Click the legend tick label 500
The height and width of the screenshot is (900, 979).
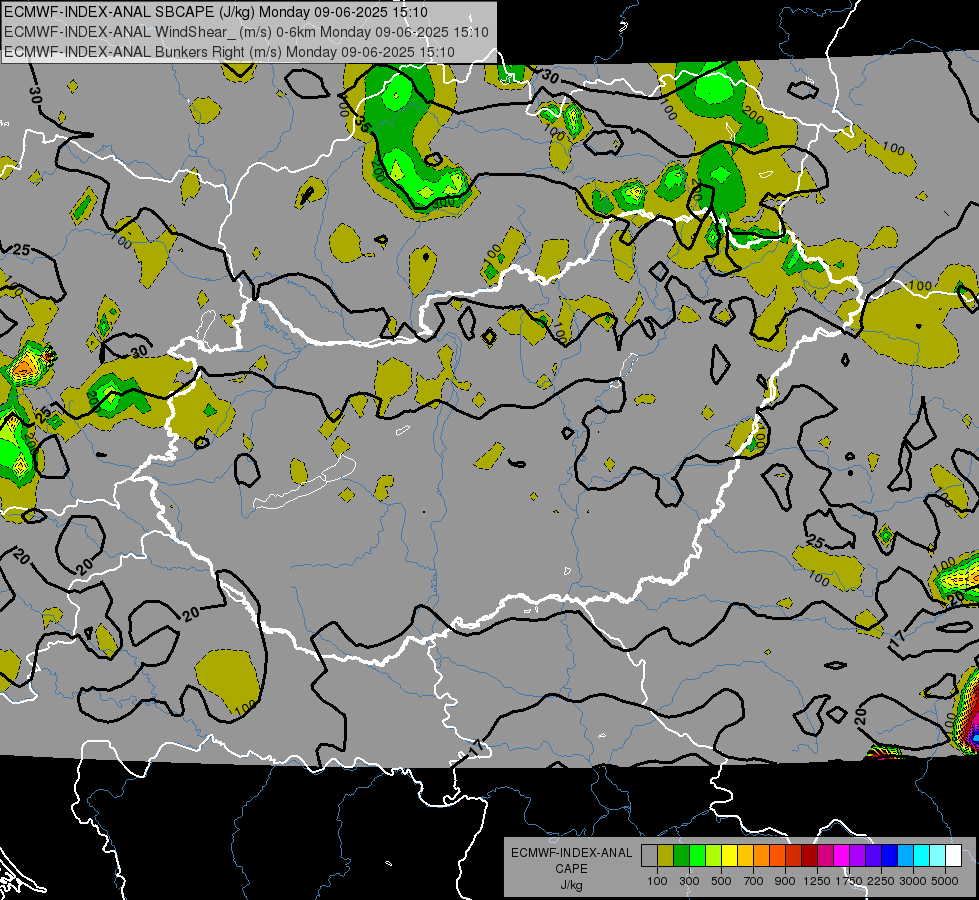[x=721, y=881]
